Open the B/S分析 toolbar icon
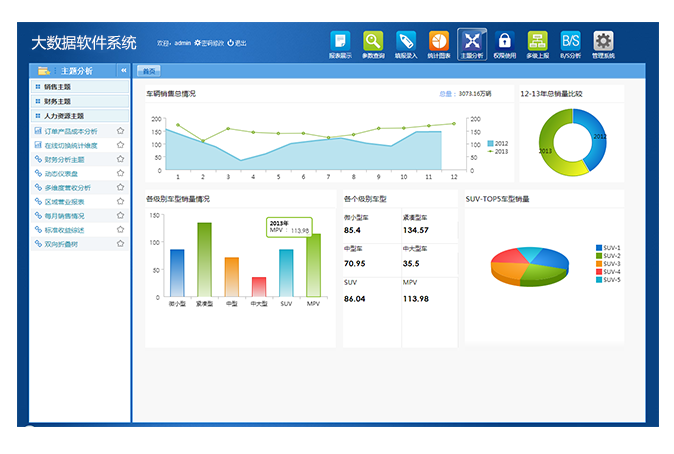 pos(570,42)
